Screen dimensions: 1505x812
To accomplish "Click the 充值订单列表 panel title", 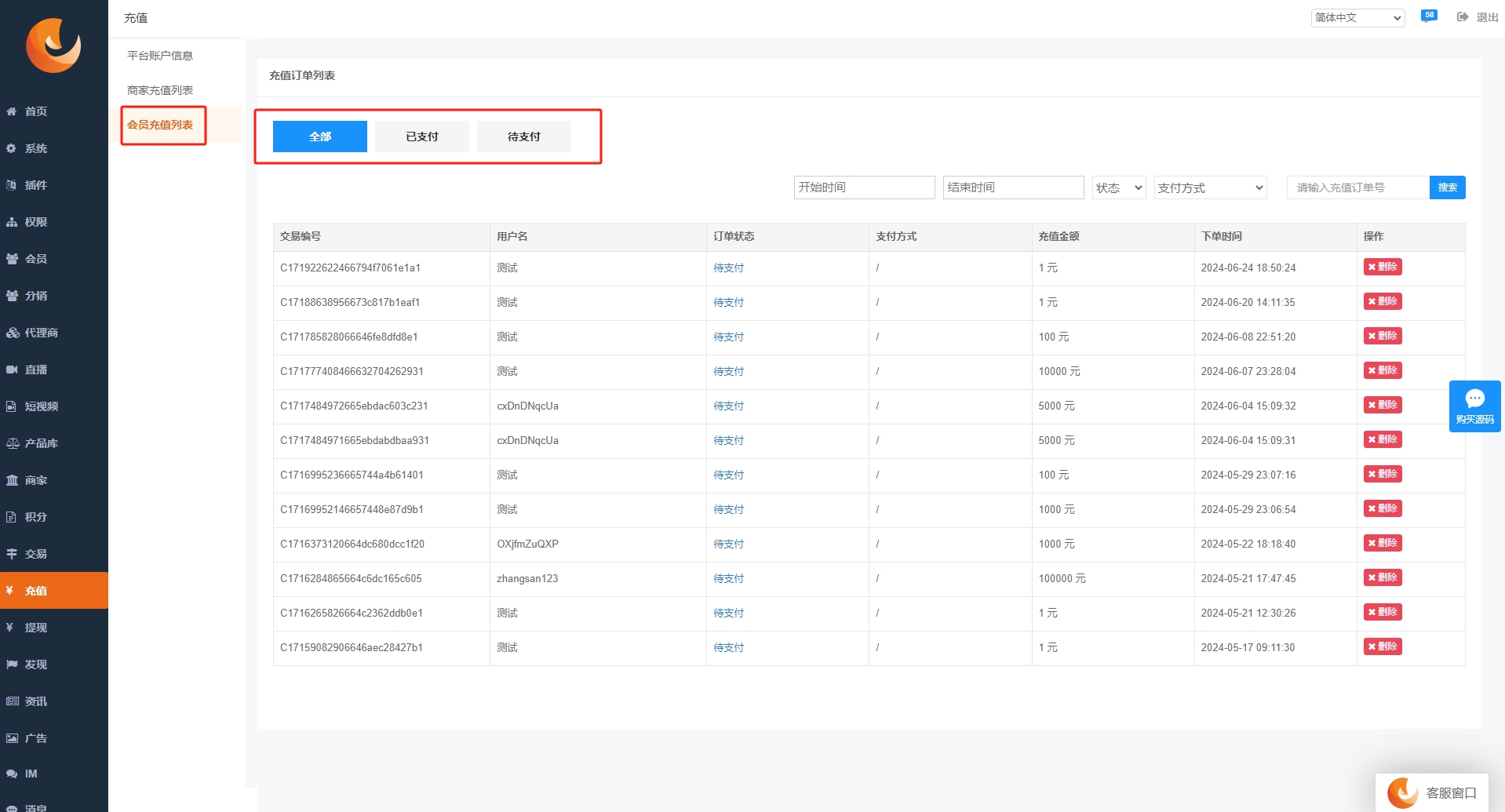I will [x=302, y=75].
